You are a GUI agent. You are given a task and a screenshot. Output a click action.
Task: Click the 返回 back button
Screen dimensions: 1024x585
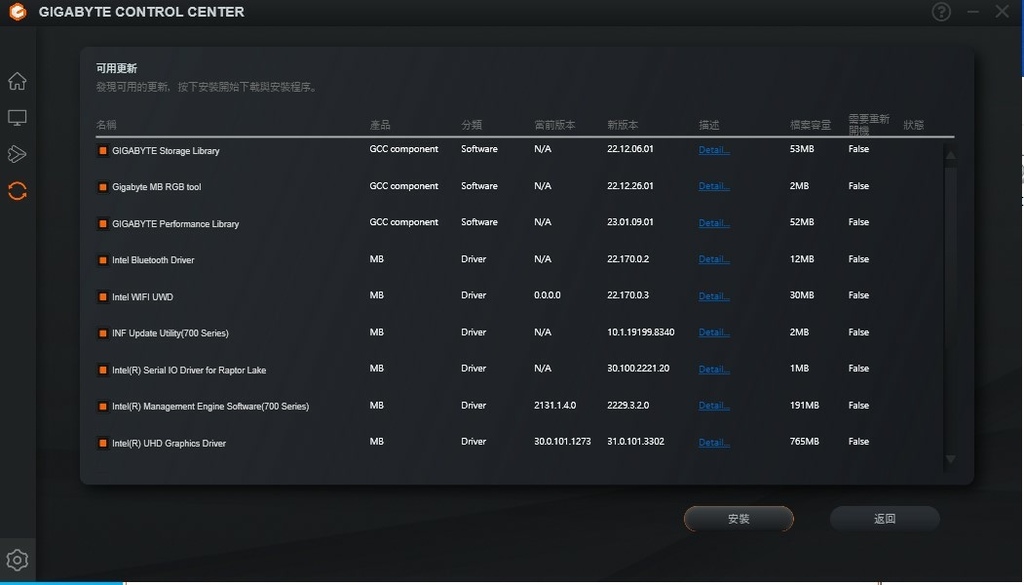tap(885, 518)
